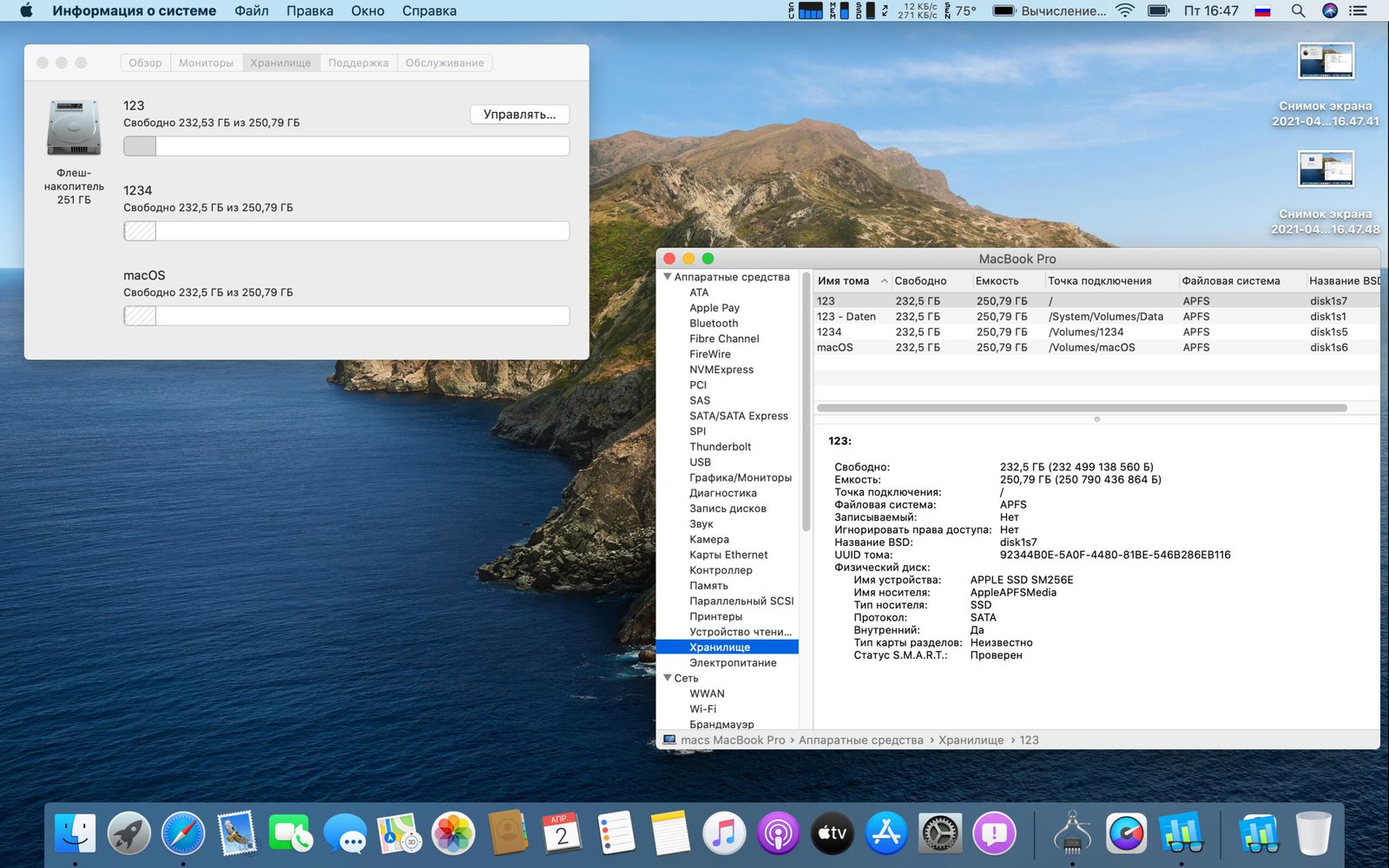Image resolution: width=1389 pixels, height=868 pixels.
Task: Click the Wi-Fi status icon in menu bar
Action: point(1125,10)
